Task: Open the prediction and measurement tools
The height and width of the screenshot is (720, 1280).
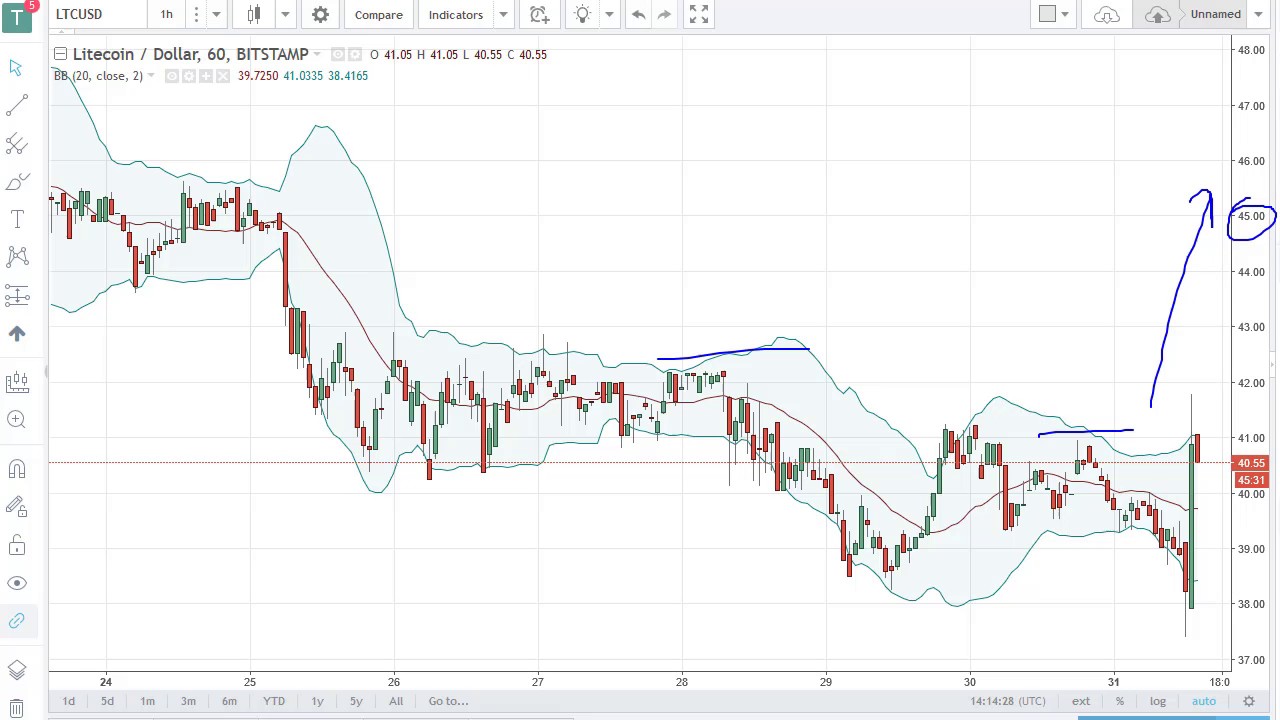Action: point(16,295)
